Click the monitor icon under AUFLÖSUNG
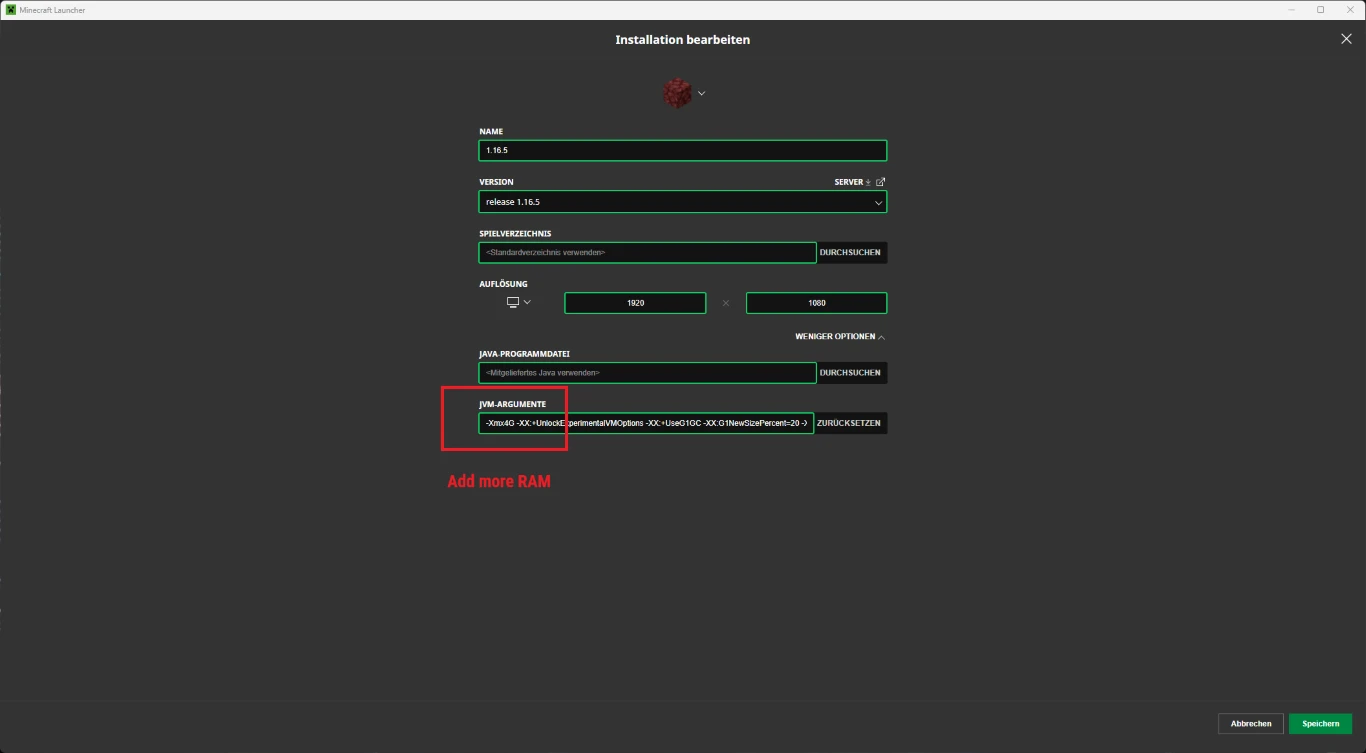This screenshot has width=1366, height=753. [512, 301]
